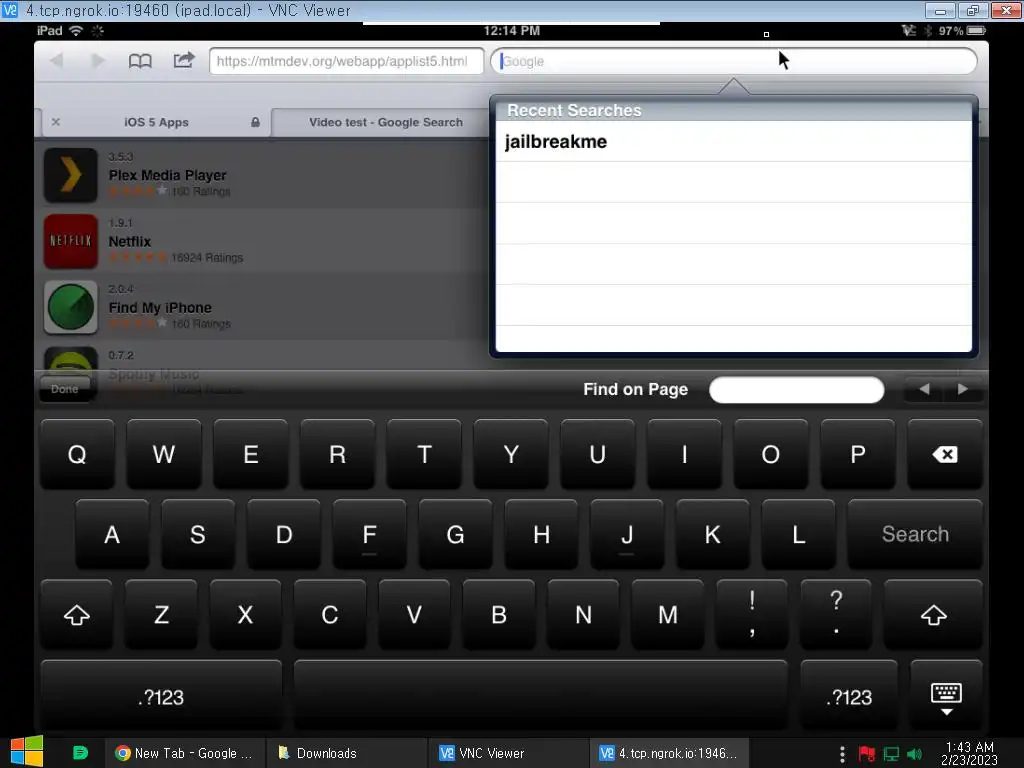Switch to the iOS 5 Apps tab

tap(156, 122)
